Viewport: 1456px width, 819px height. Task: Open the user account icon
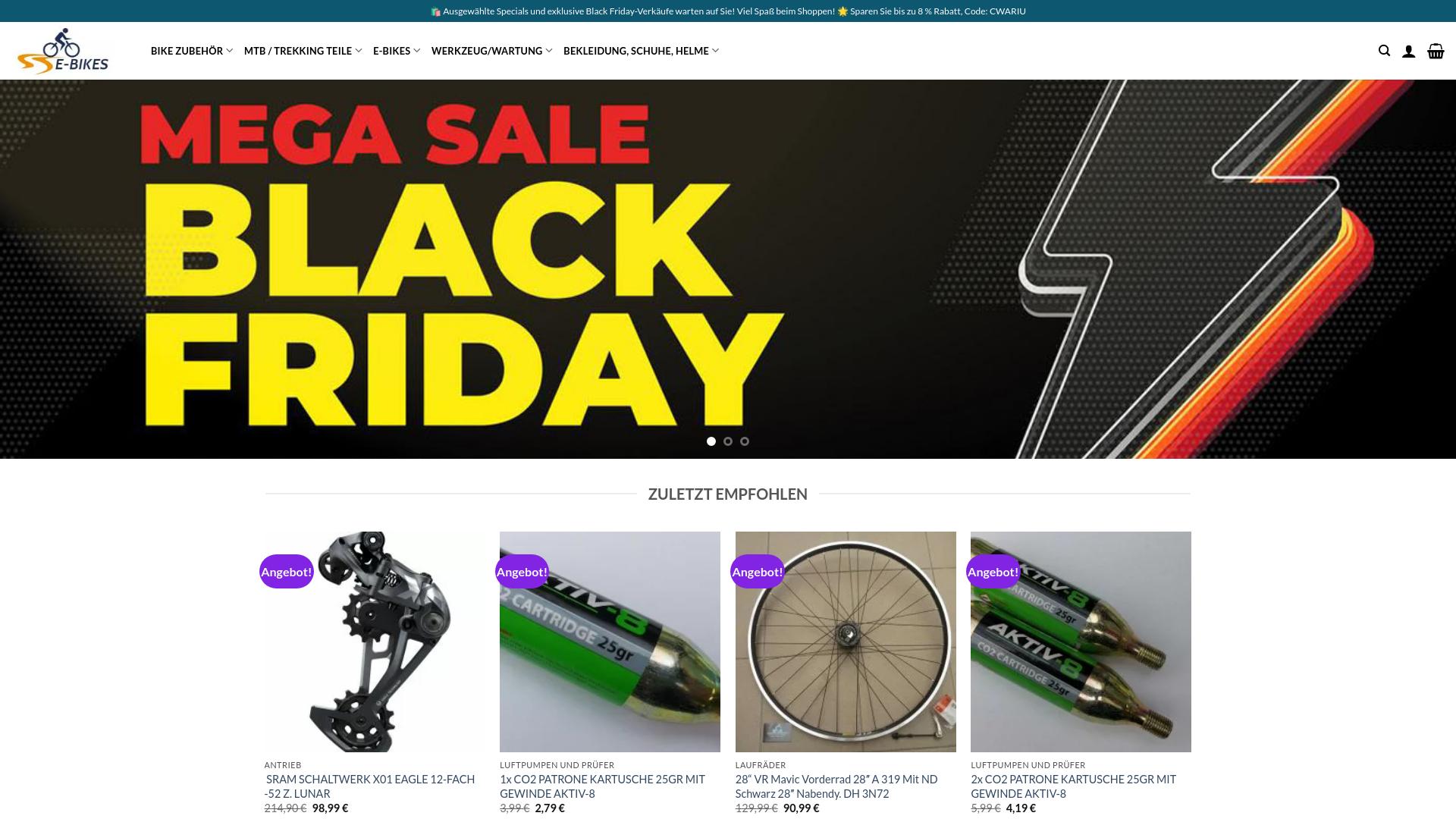[1408, 51]
